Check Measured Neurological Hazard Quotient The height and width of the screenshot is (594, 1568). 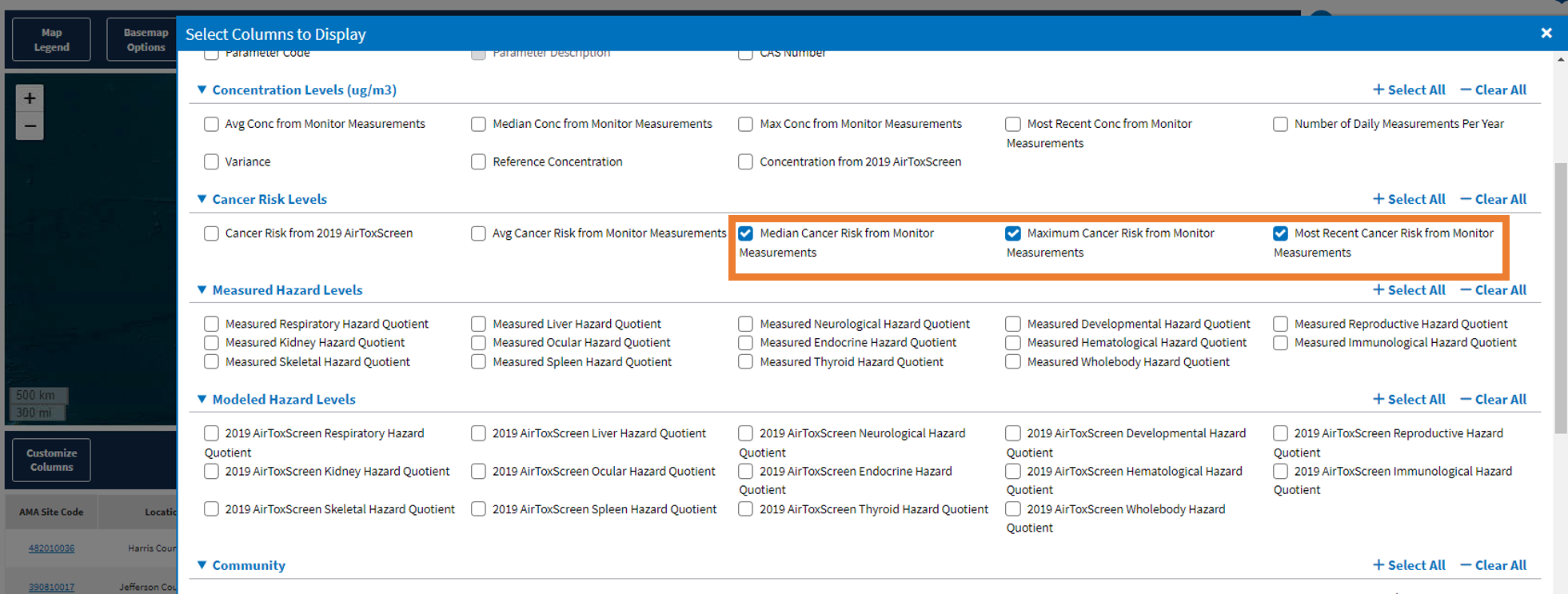[745, 324]
